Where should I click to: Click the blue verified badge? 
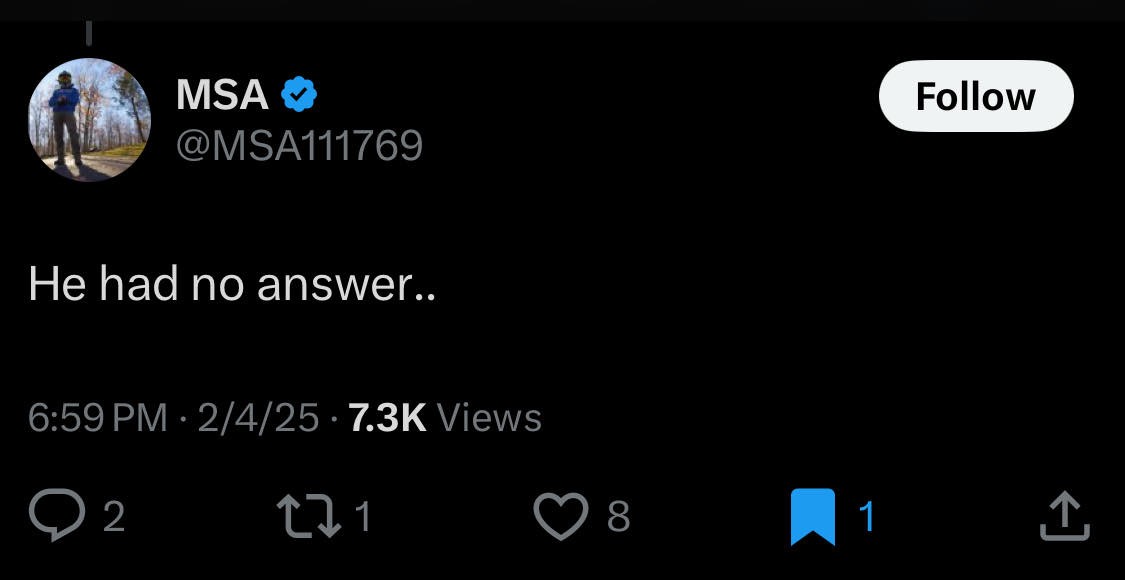tap(298, 96)
